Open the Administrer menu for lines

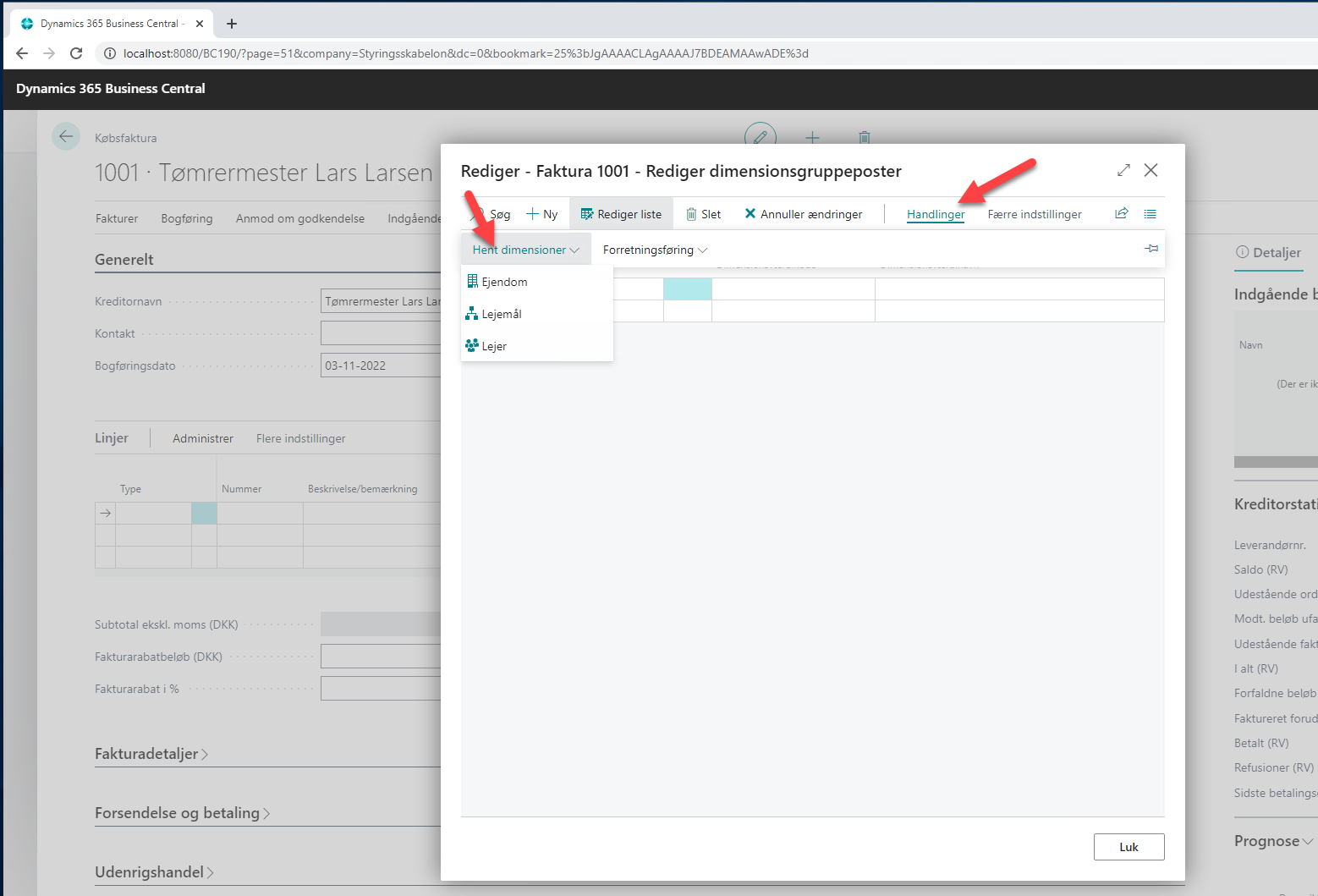tap(203, 438)
